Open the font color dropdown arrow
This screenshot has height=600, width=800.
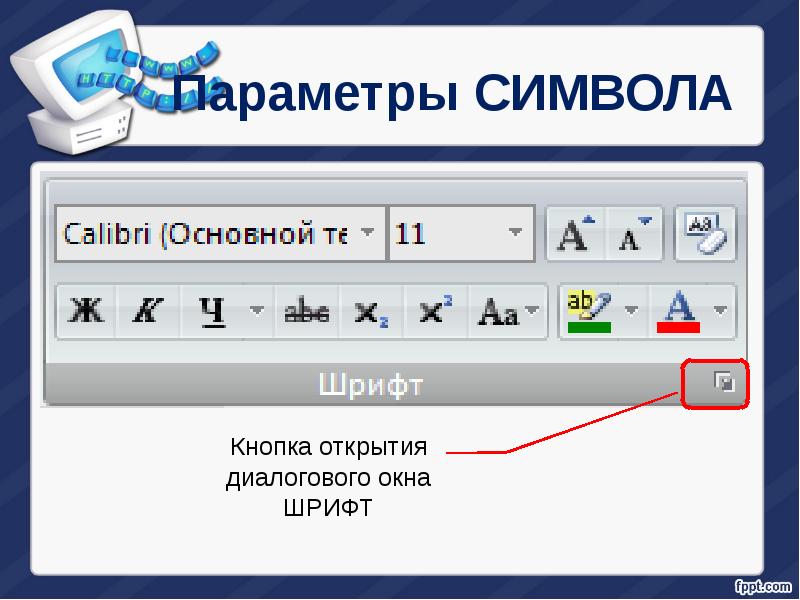click(718, 308)
